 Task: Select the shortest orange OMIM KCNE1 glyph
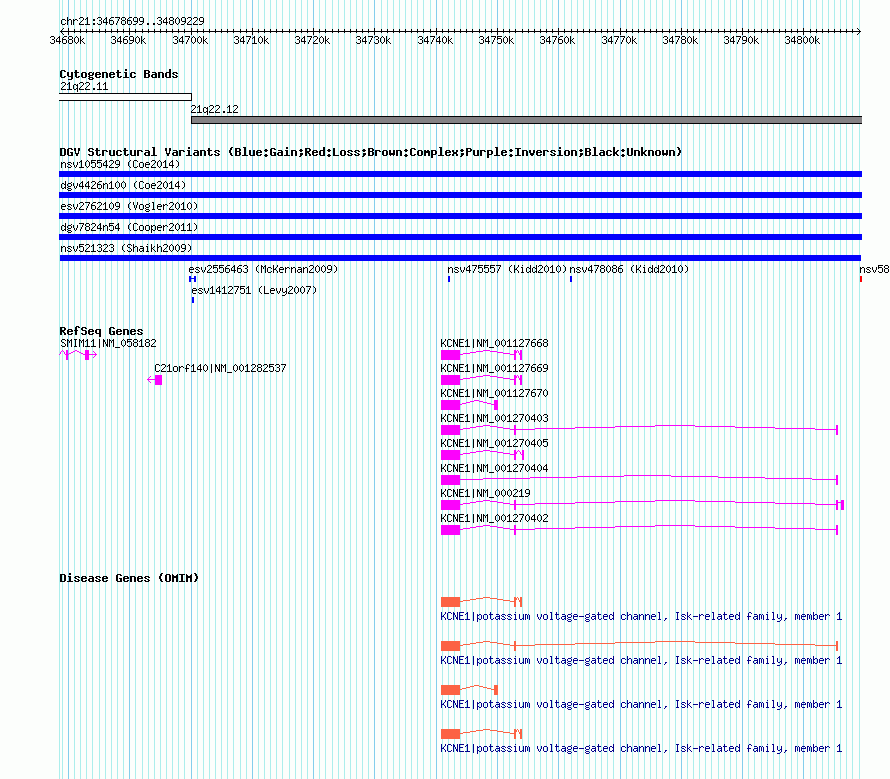point(469,690)
